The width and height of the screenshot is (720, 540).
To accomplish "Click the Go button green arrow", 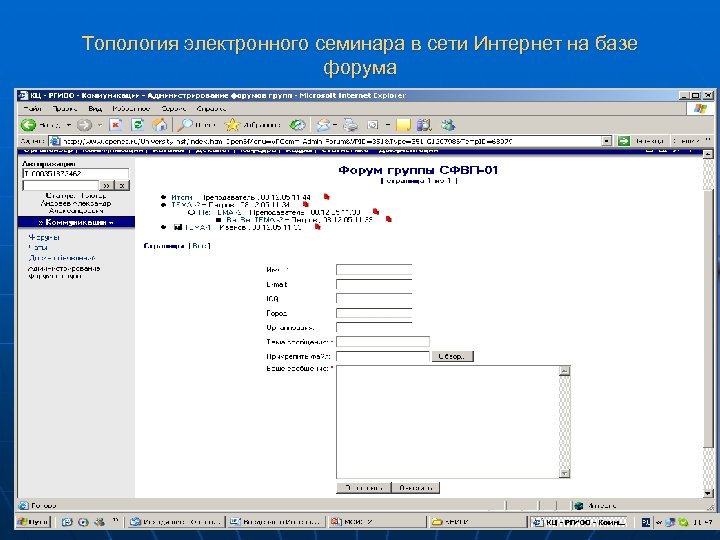I will coord(623,141).
